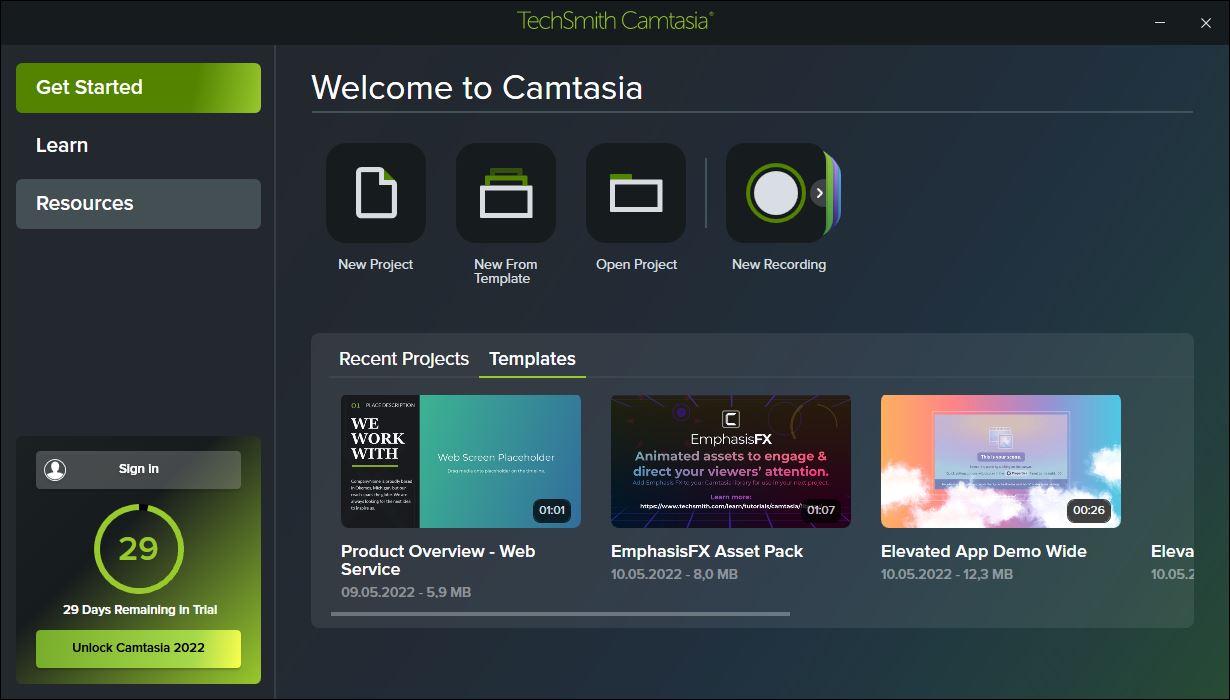Viewport: 1230px width, 700px height.
Task: Click the Open Project folder icon
Action: pyautogui.click(x=636, y=193)
